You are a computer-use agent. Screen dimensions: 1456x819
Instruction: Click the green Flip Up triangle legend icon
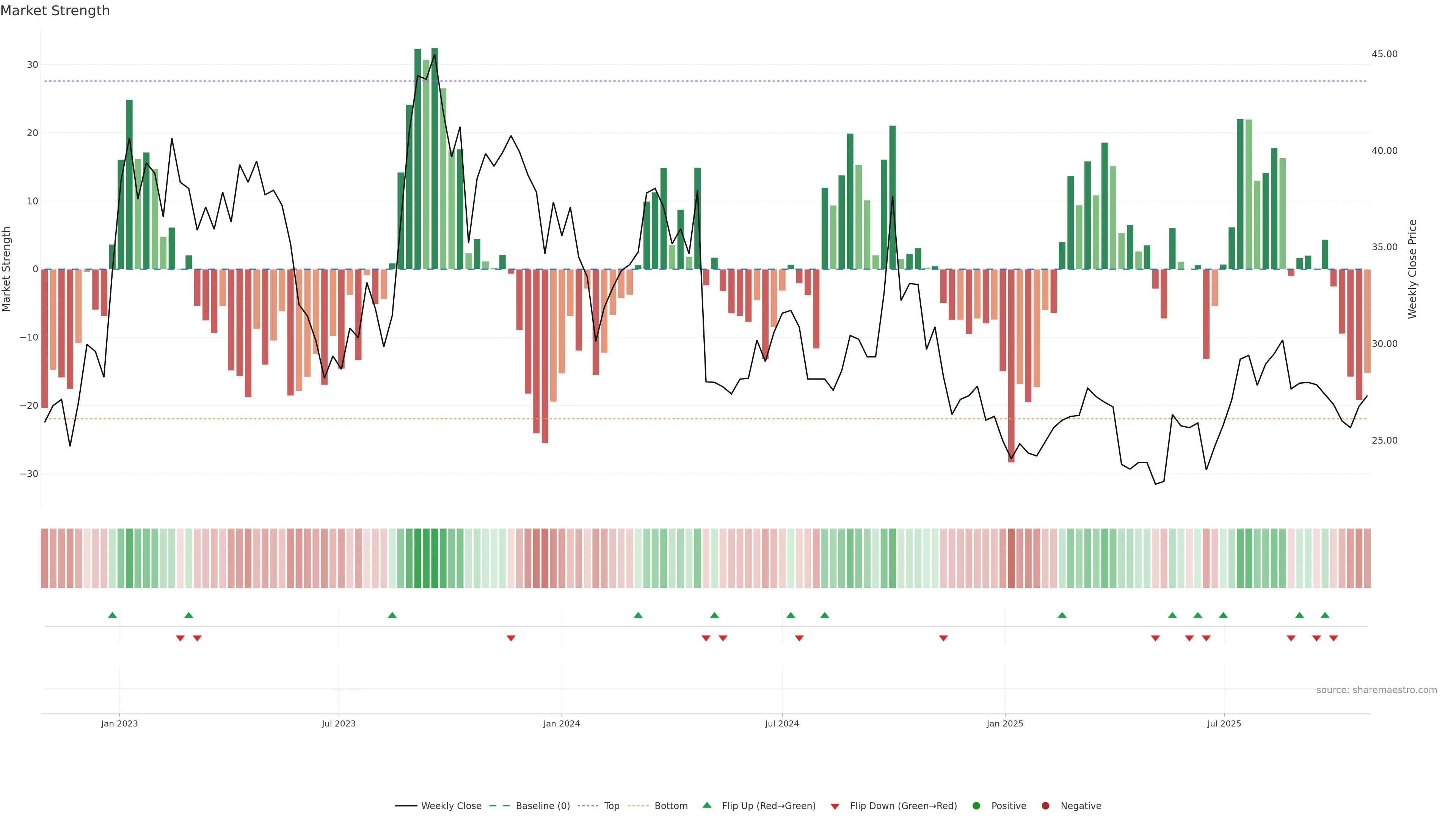(x=706, y=805)
